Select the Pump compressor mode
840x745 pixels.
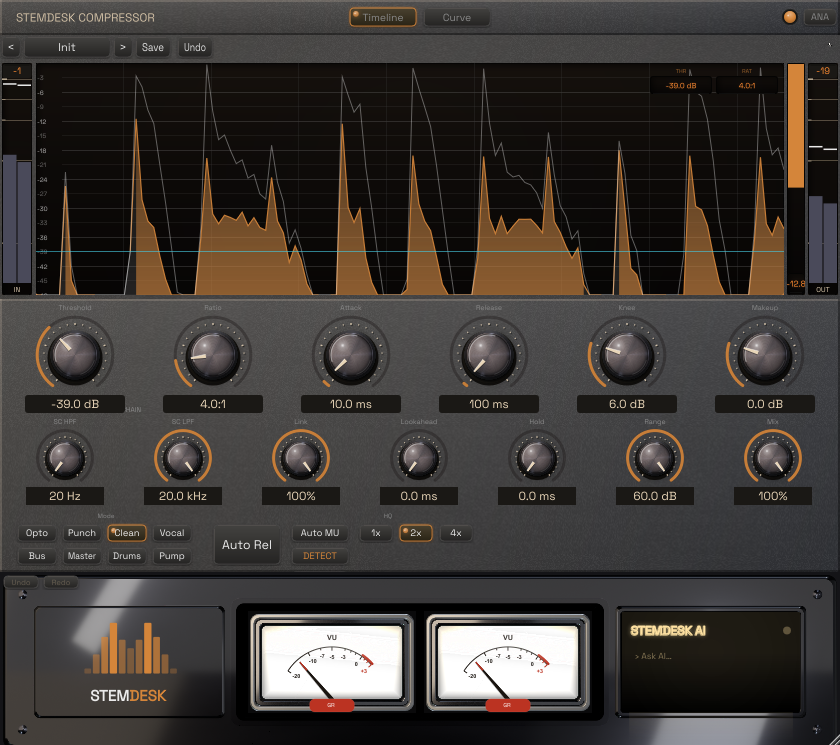click(x=171, y=556)
